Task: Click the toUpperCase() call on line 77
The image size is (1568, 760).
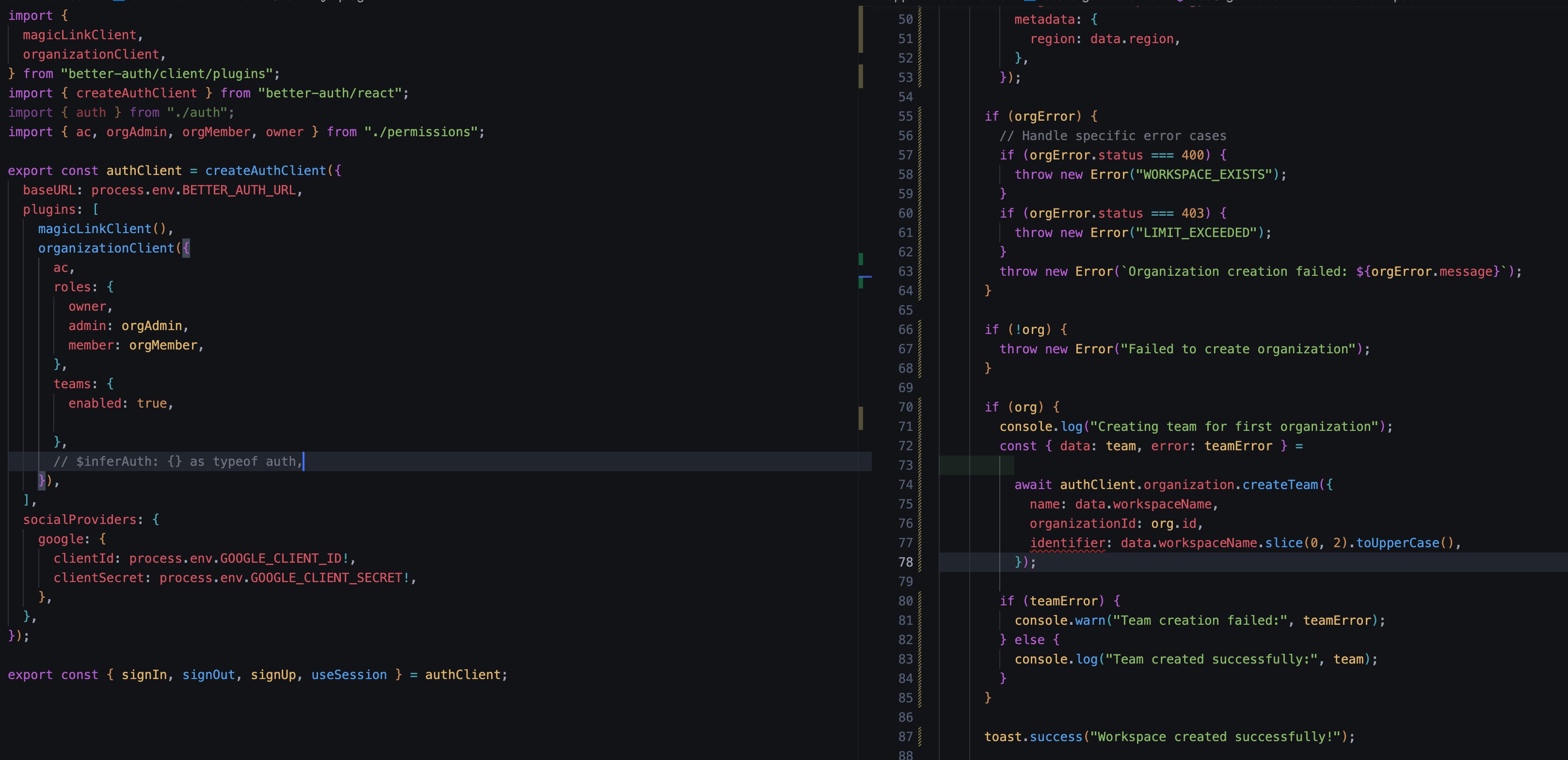Action: pos(1405,543)
